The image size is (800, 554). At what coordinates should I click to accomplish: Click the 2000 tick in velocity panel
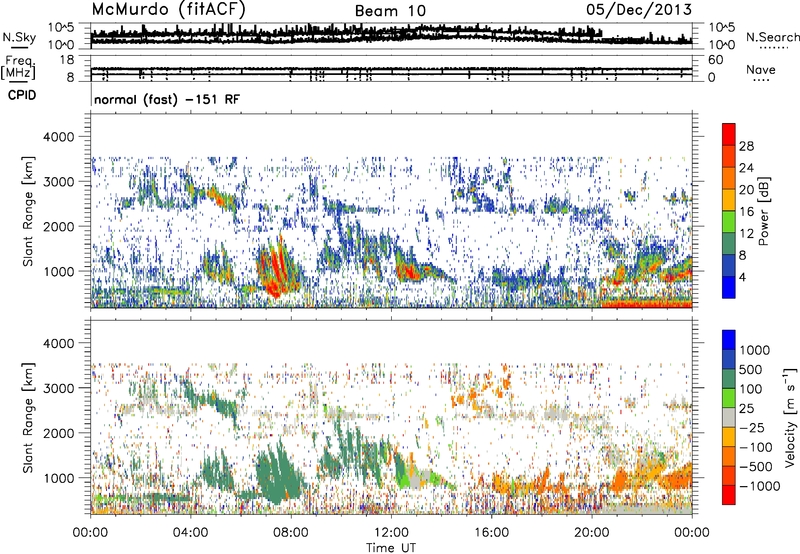[59, 434]
